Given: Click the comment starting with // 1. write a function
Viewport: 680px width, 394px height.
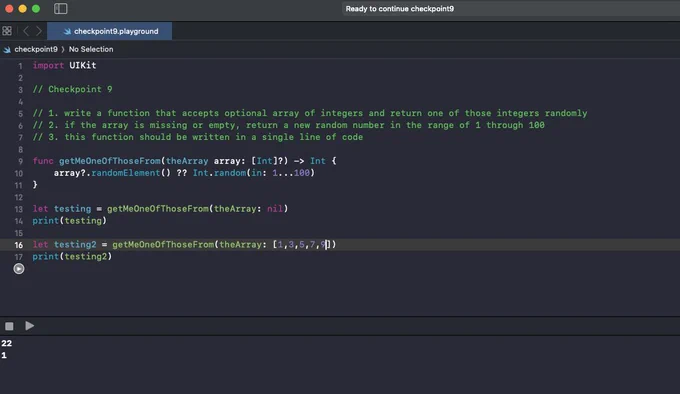Looking at the screenshot, I should coord(310,113).
